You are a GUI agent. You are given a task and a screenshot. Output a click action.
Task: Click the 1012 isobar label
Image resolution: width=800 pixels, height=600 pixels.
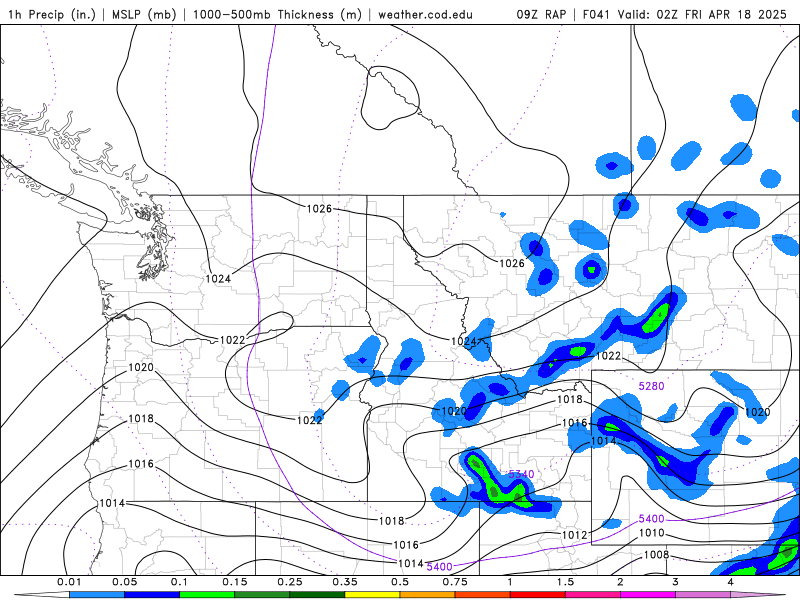pos(574,535)
